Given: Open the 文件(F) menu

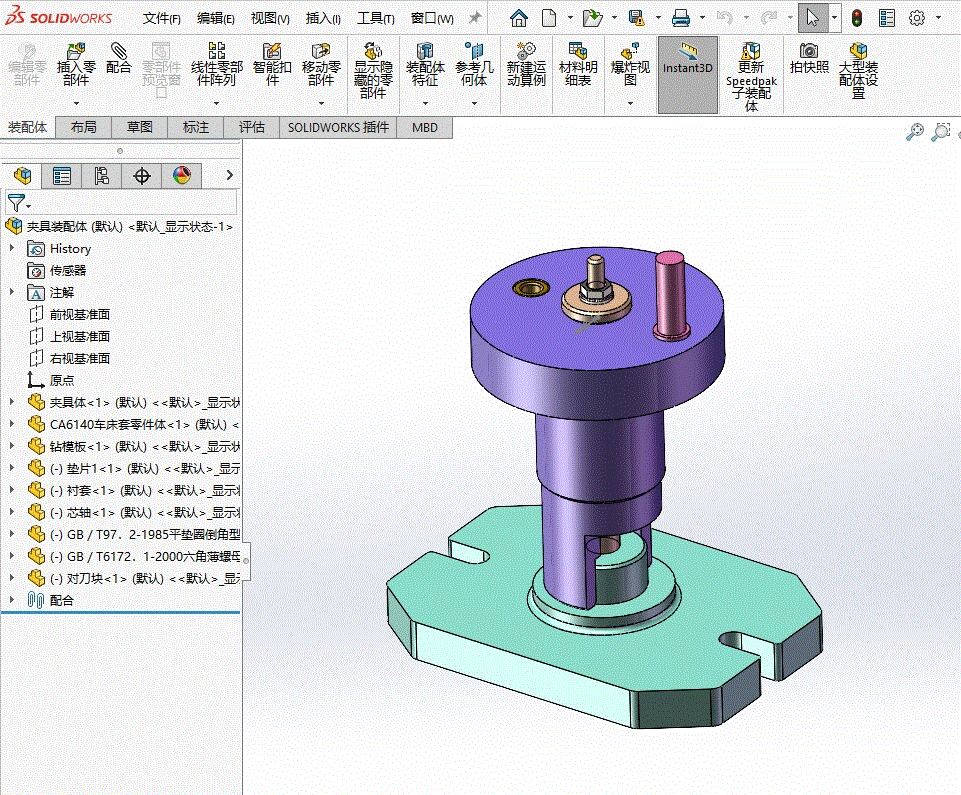Looking at the screenshot, I should (x=162, y=18).
